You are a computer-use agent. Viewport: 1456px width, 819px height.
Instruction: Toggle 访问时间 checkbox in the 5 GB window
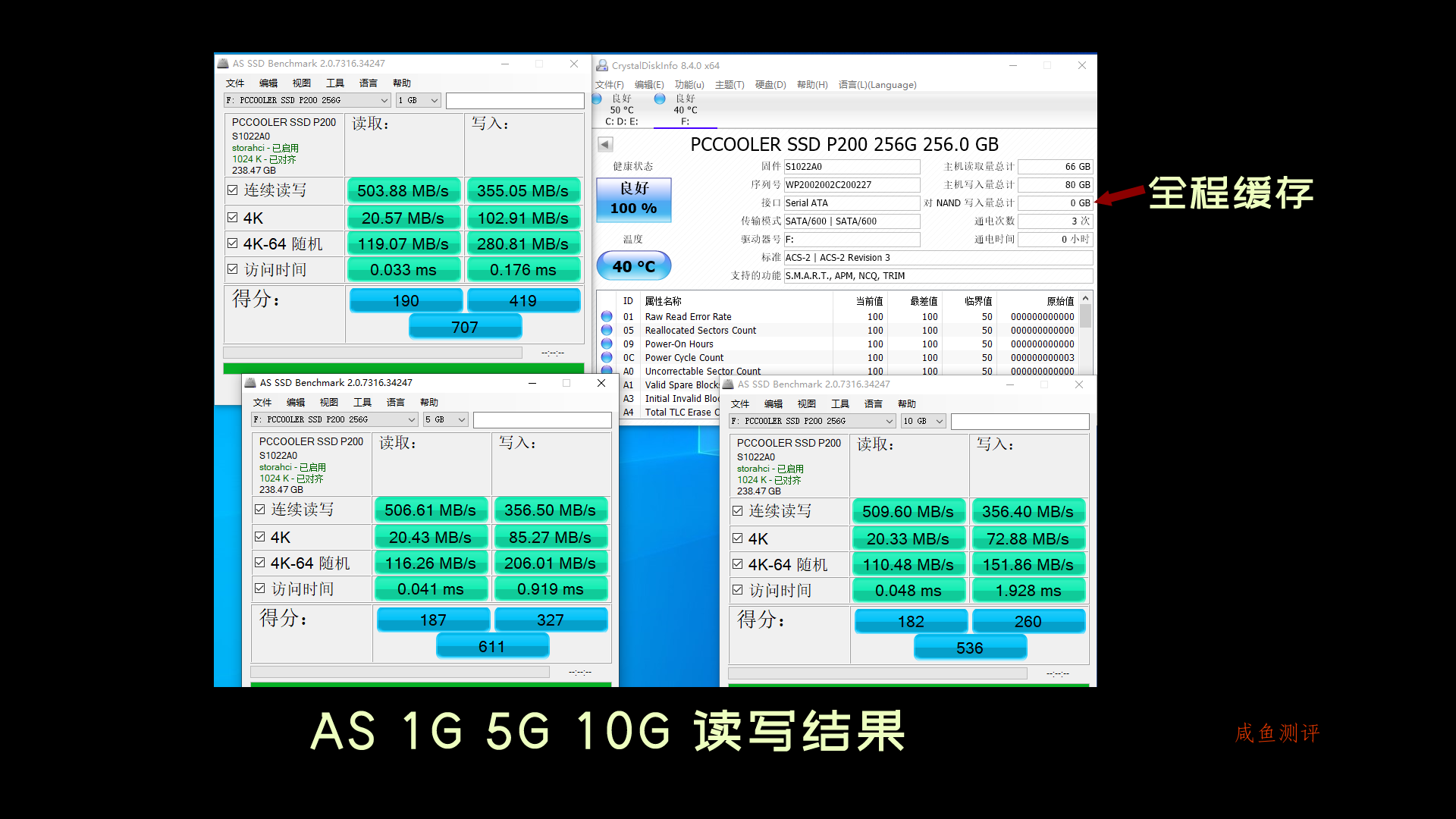coord(260,588)
